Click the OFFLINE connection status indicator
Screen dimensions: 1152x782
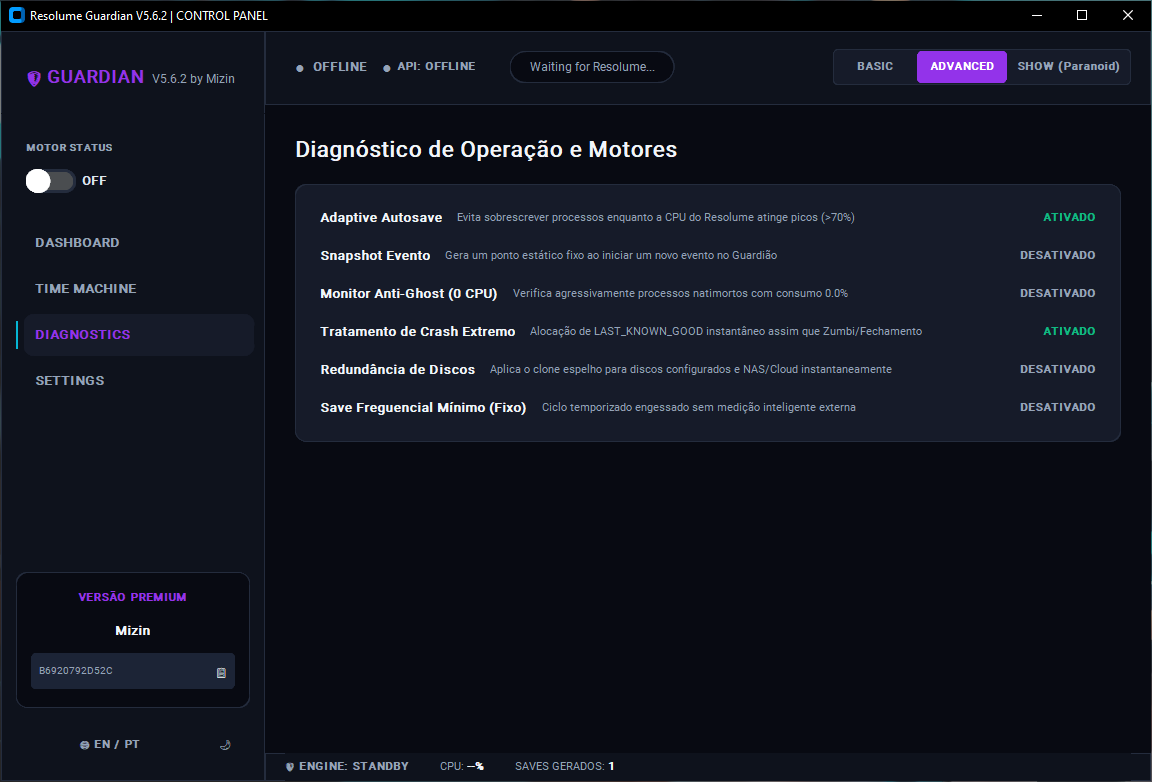click(331, 67)
